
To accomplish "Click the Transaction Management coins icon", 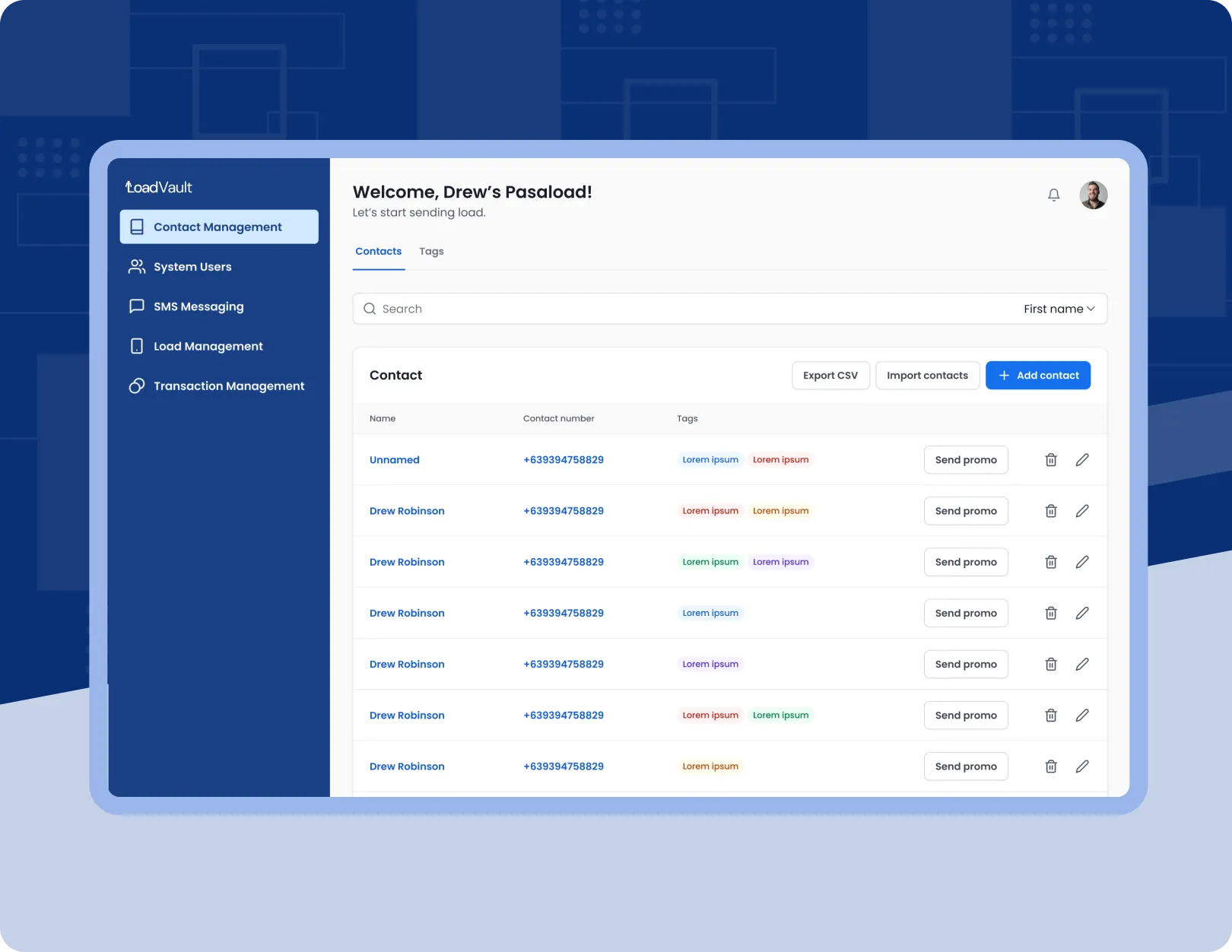I will coord(137,386).
